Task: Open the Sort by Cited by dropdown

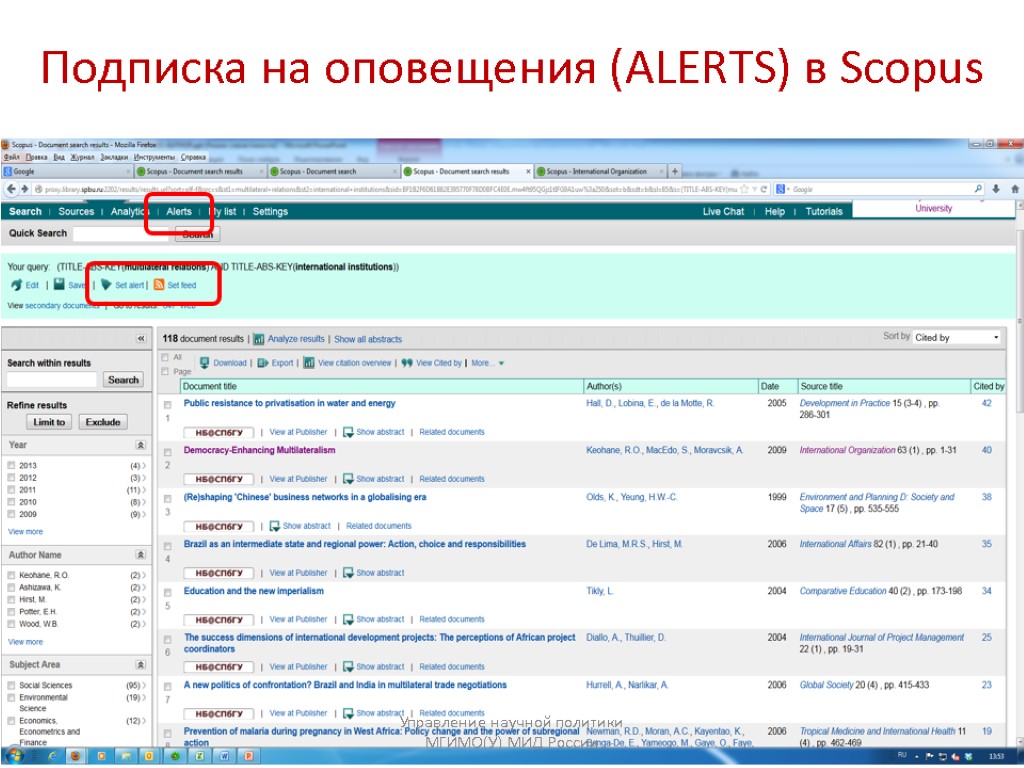Action: (x=957, y=338)
